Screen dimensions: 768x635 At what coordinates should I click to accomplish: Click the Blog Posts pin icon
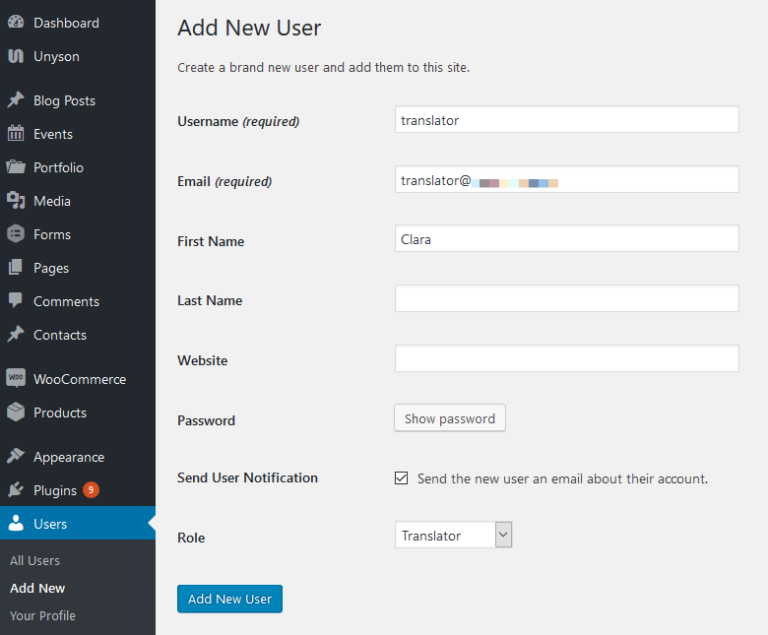[x=16, y=100]
